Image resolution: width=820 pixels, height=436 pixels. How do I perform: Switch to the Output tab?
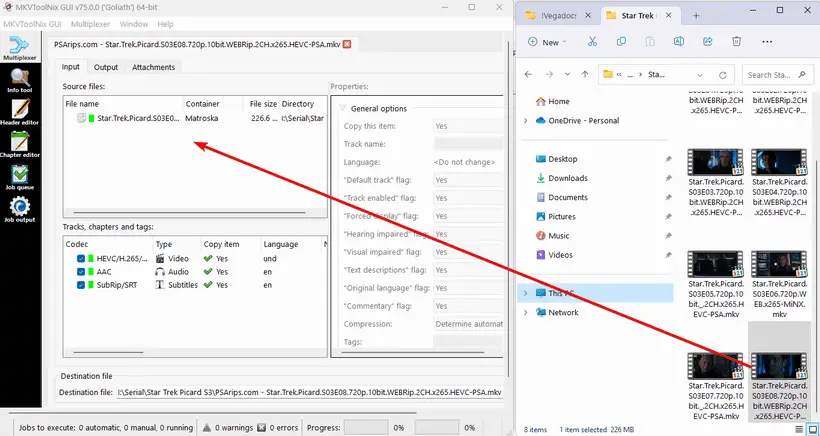106,67
